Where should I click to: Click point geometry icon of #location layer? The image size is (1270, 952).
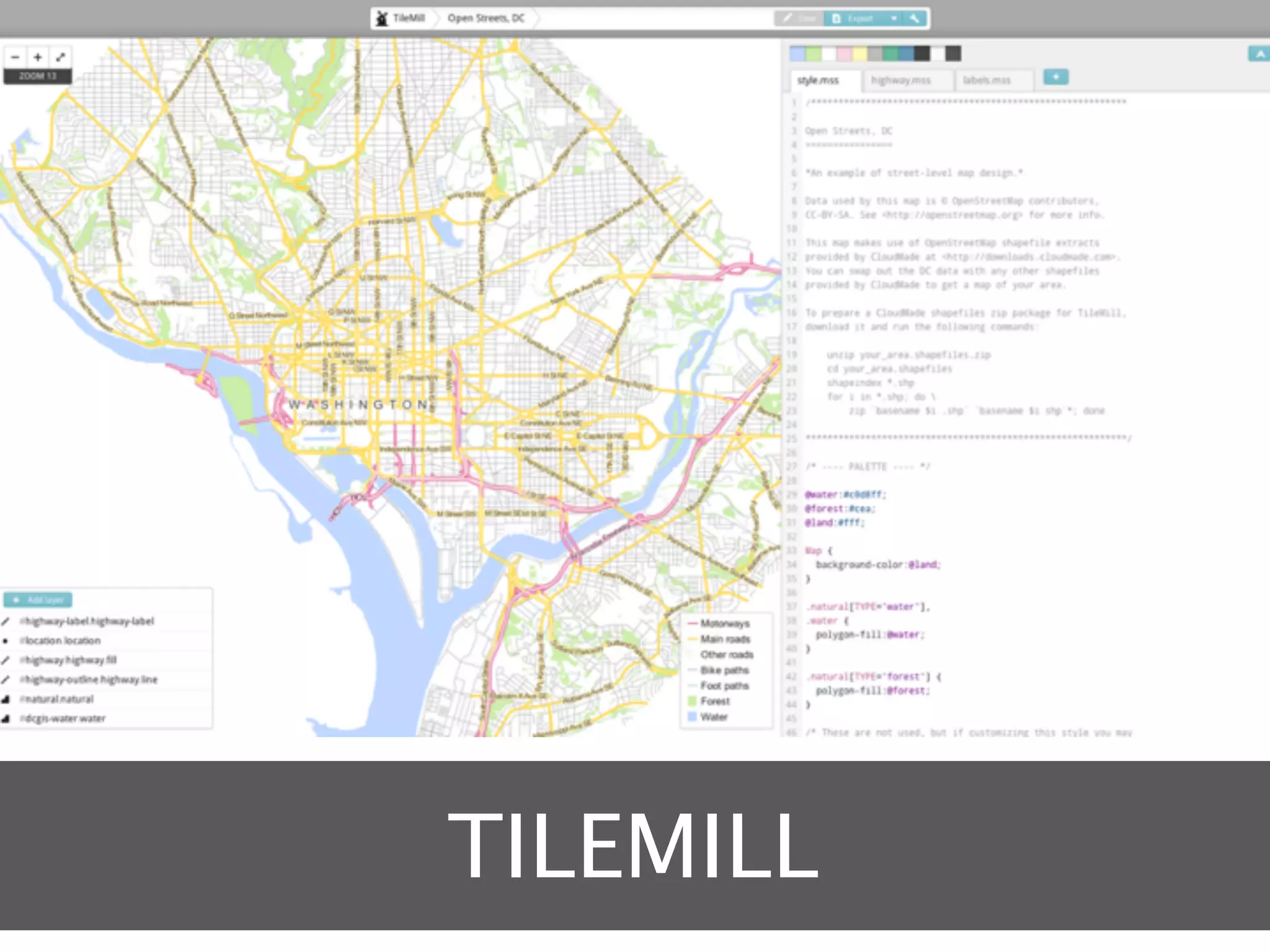6,641
